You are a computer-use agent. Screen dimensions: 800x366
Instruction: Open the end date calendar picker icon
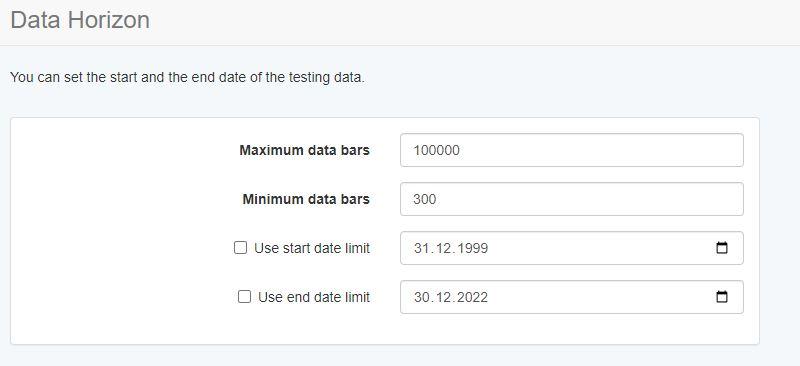coord(721,297)
